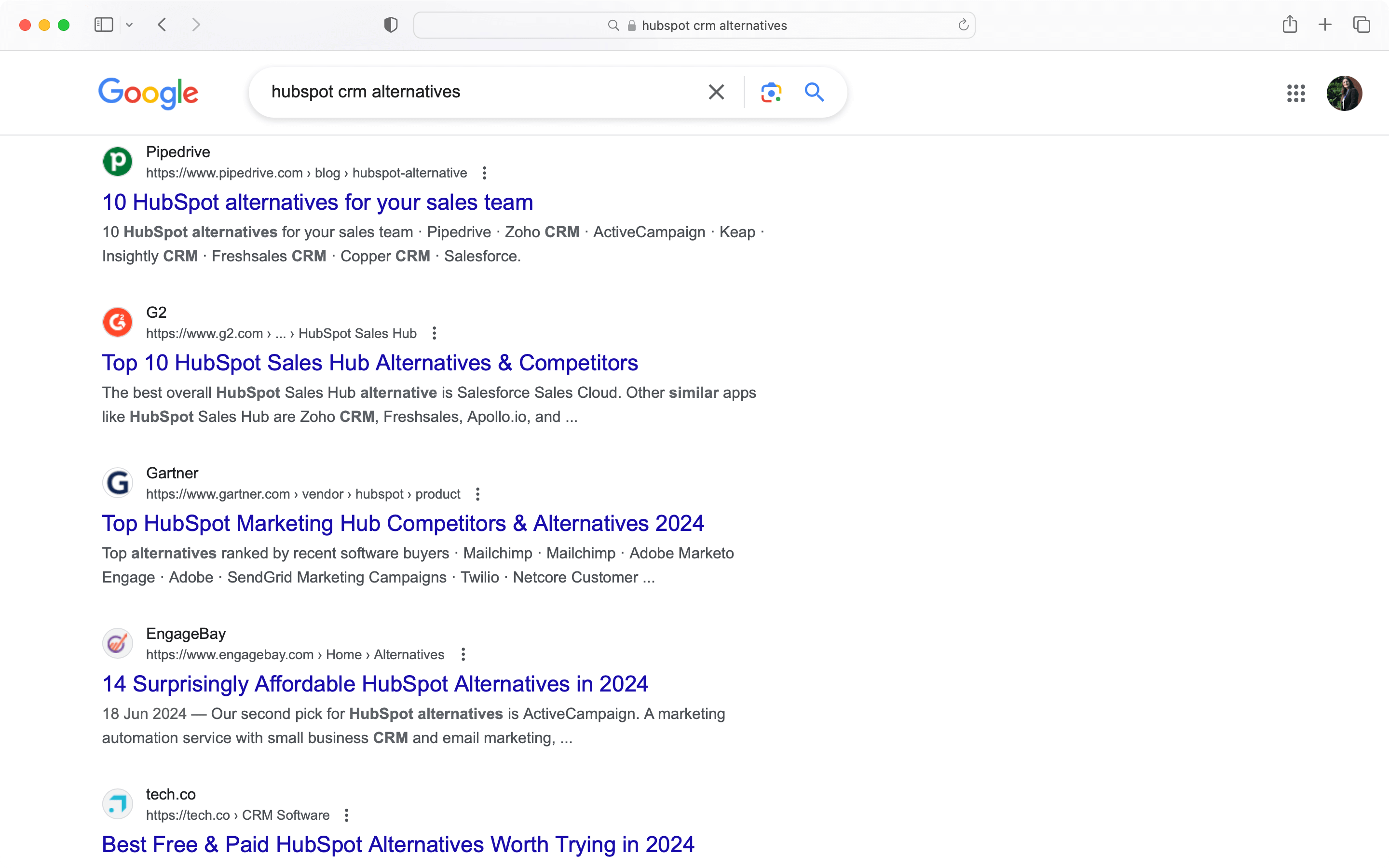Screen dimensions: 1389x868
Task: Open the Google account profile picture
Action: pos(1344,93)
